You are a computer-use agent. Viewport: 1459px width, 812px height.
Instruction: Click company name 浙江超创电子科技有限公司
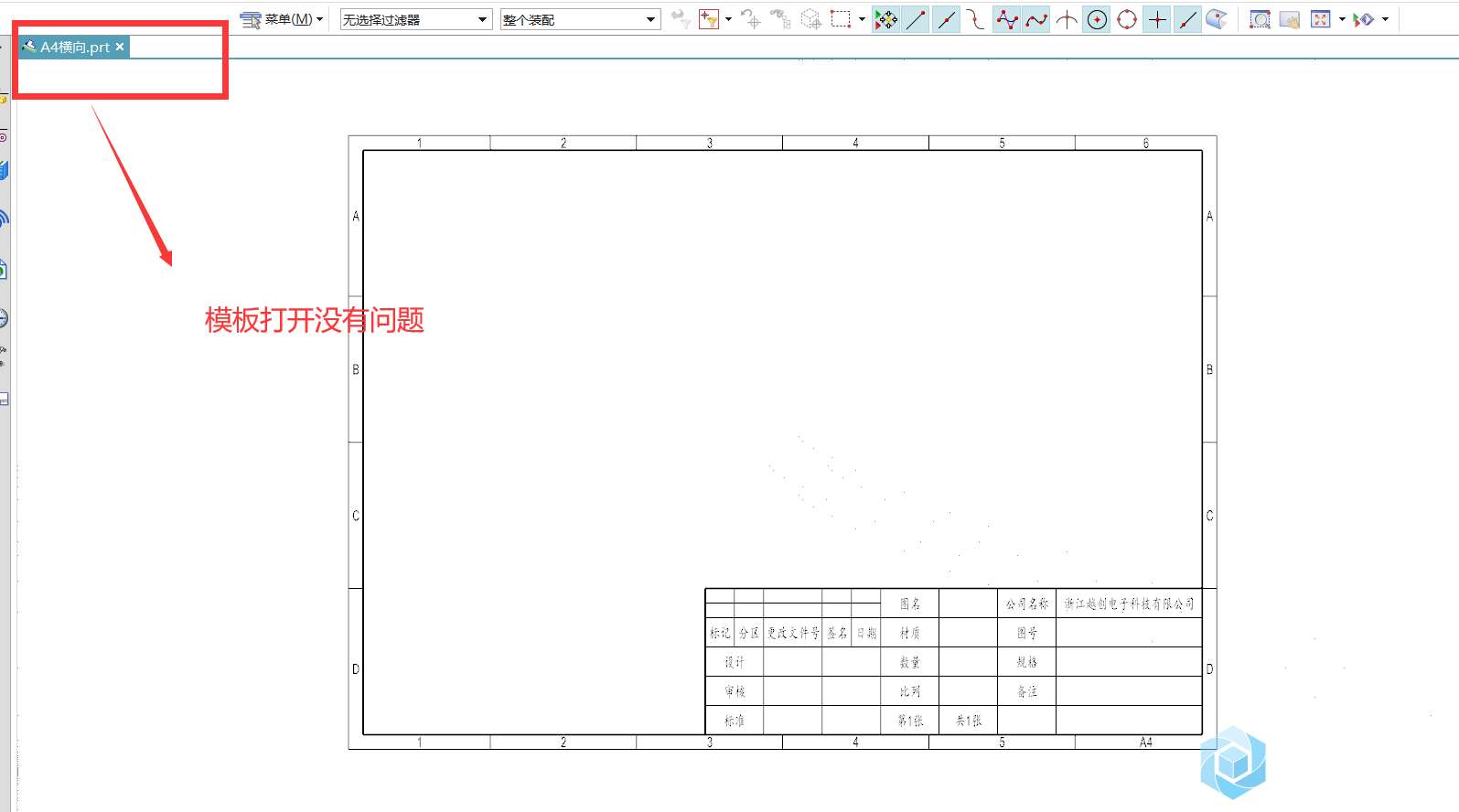click(1129, 604)
